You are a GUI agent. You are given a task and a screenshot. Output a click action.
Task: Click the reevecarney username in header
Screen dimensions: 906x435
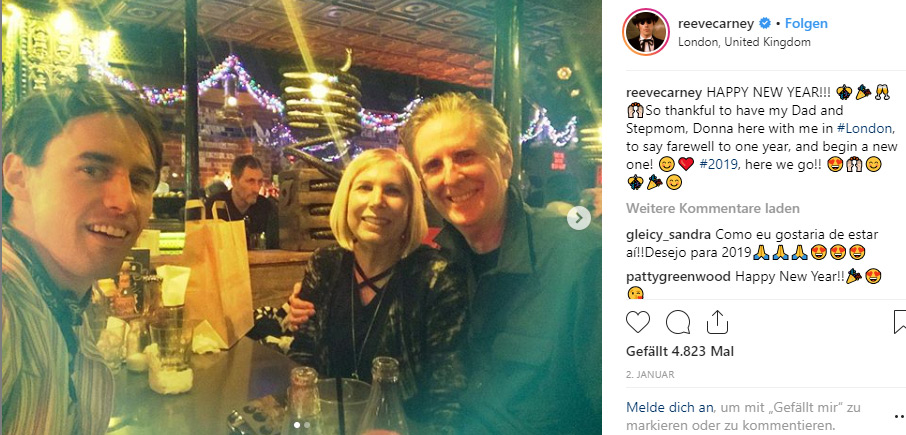click(x=715, y=24)
